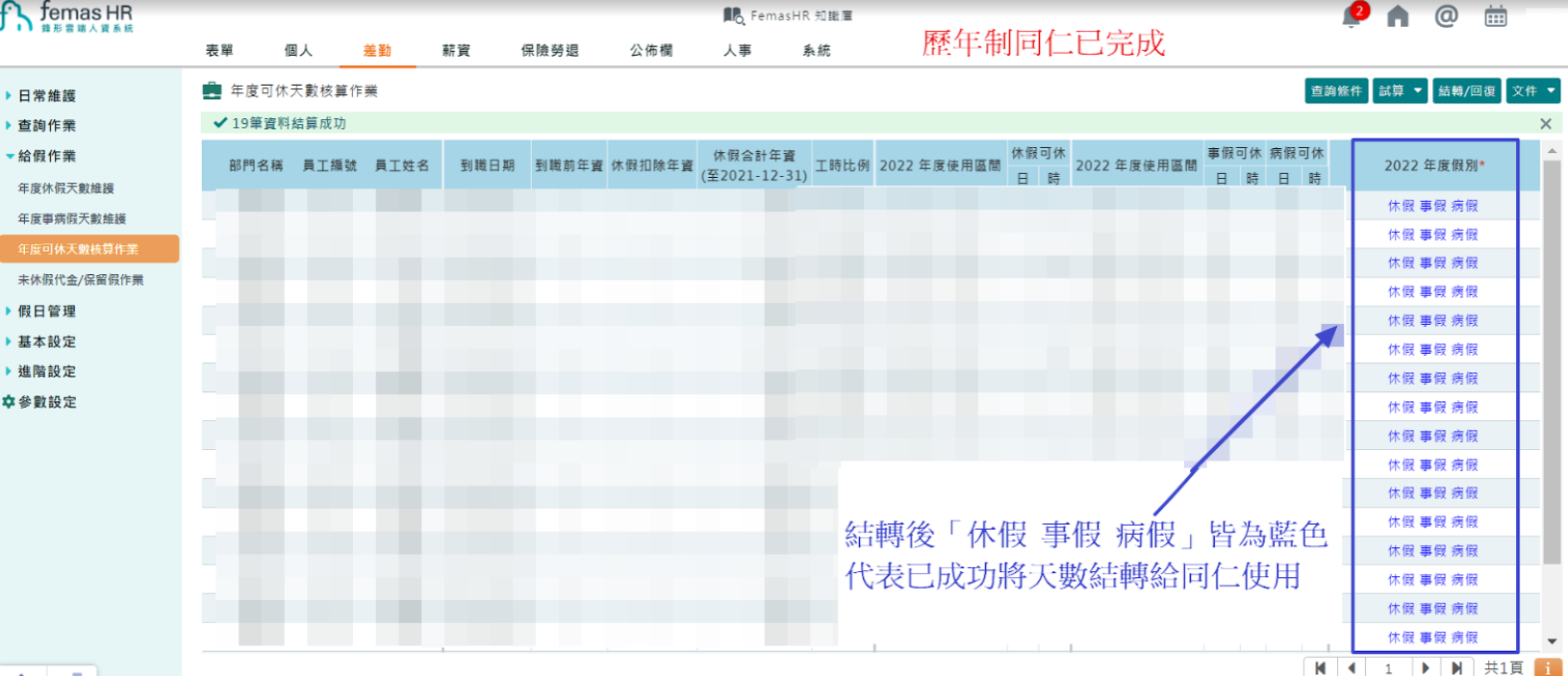
Task: Click the page number 1 field
Action: pos(1388,667)
